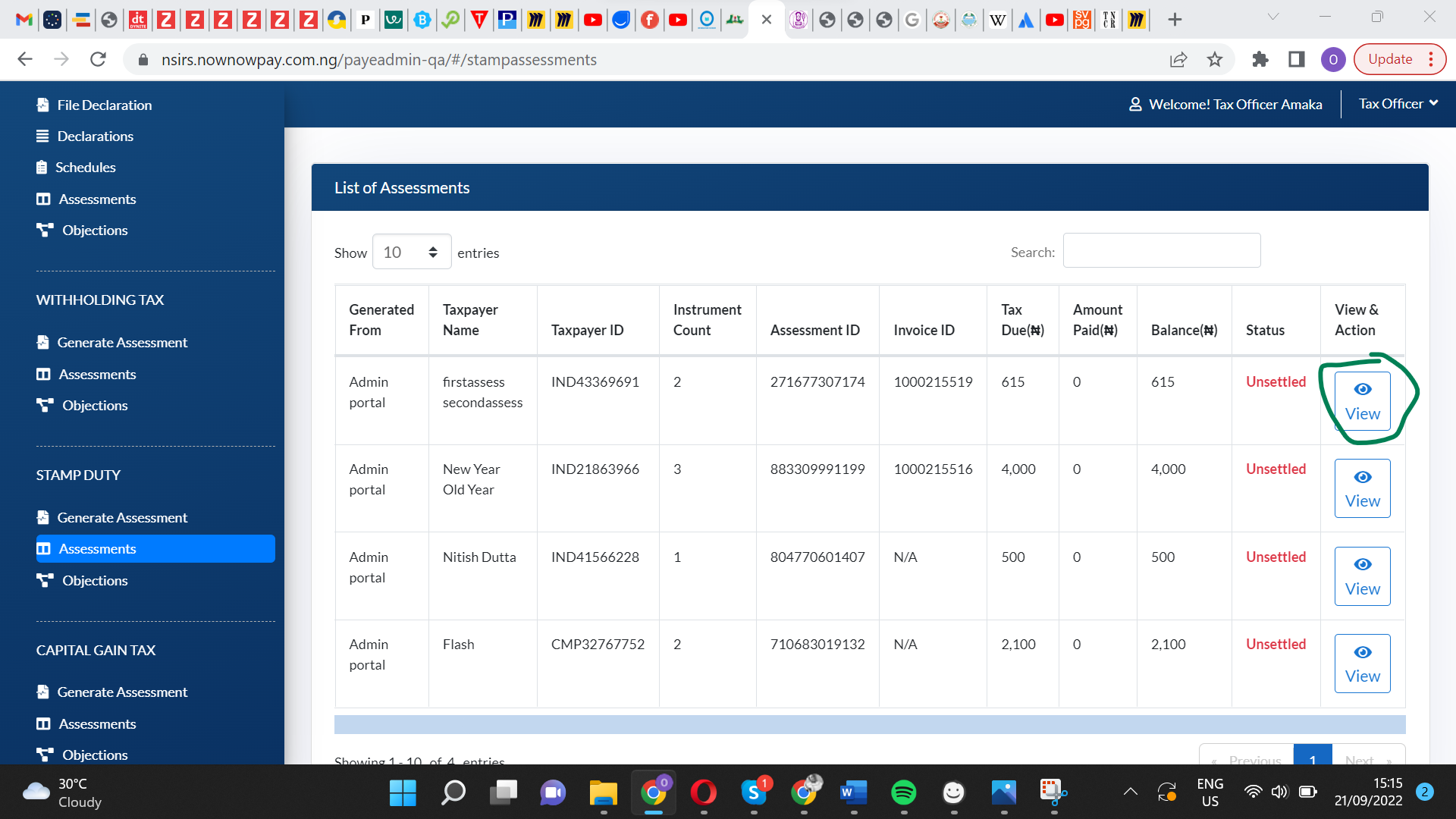Open a new browser tab

point(1175,20)
